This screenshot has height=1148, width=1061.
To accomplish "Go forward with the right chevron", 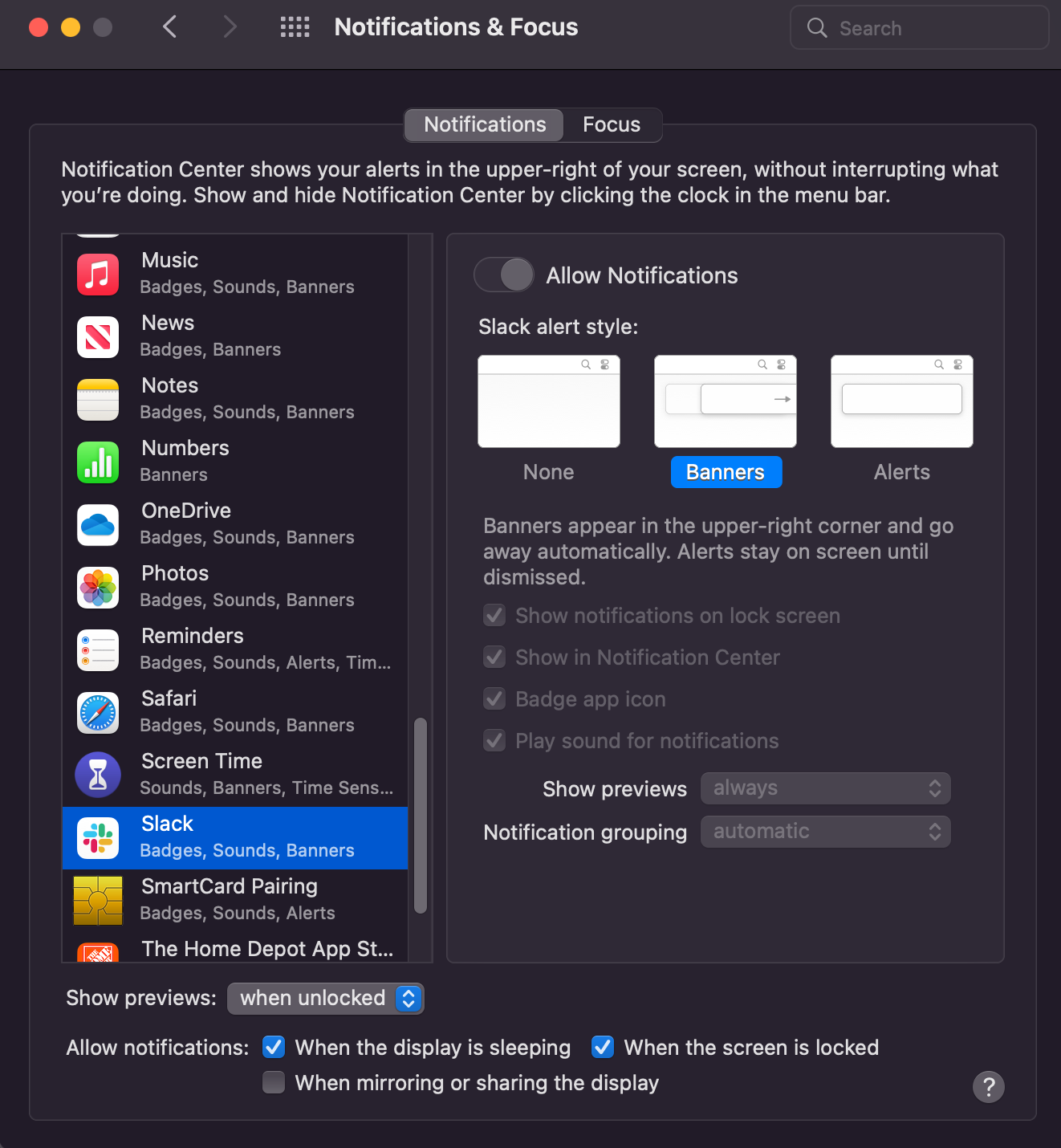I will tap(230, 27).
